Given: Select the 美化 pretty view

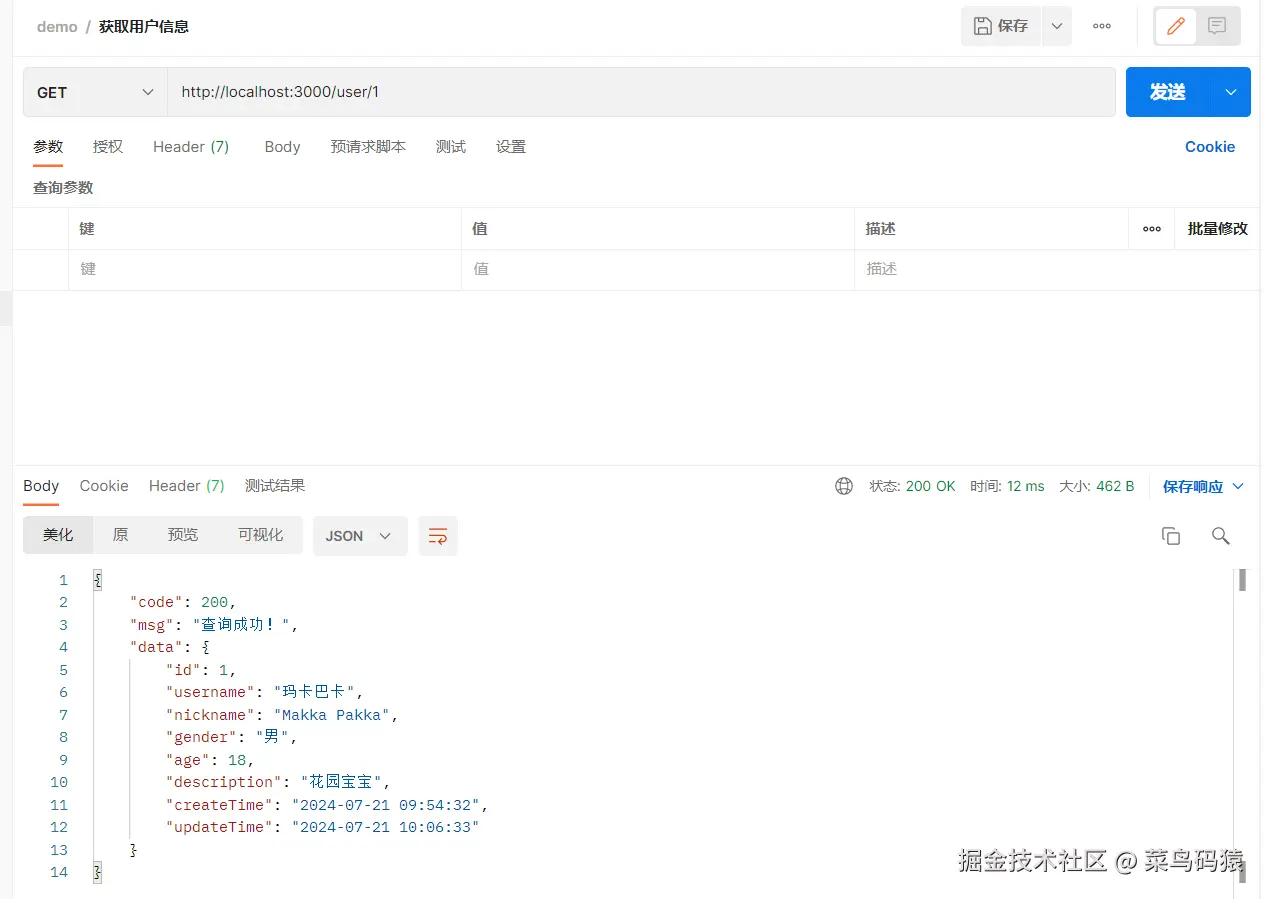Looking at the screenshot, I should pos(58,535).
